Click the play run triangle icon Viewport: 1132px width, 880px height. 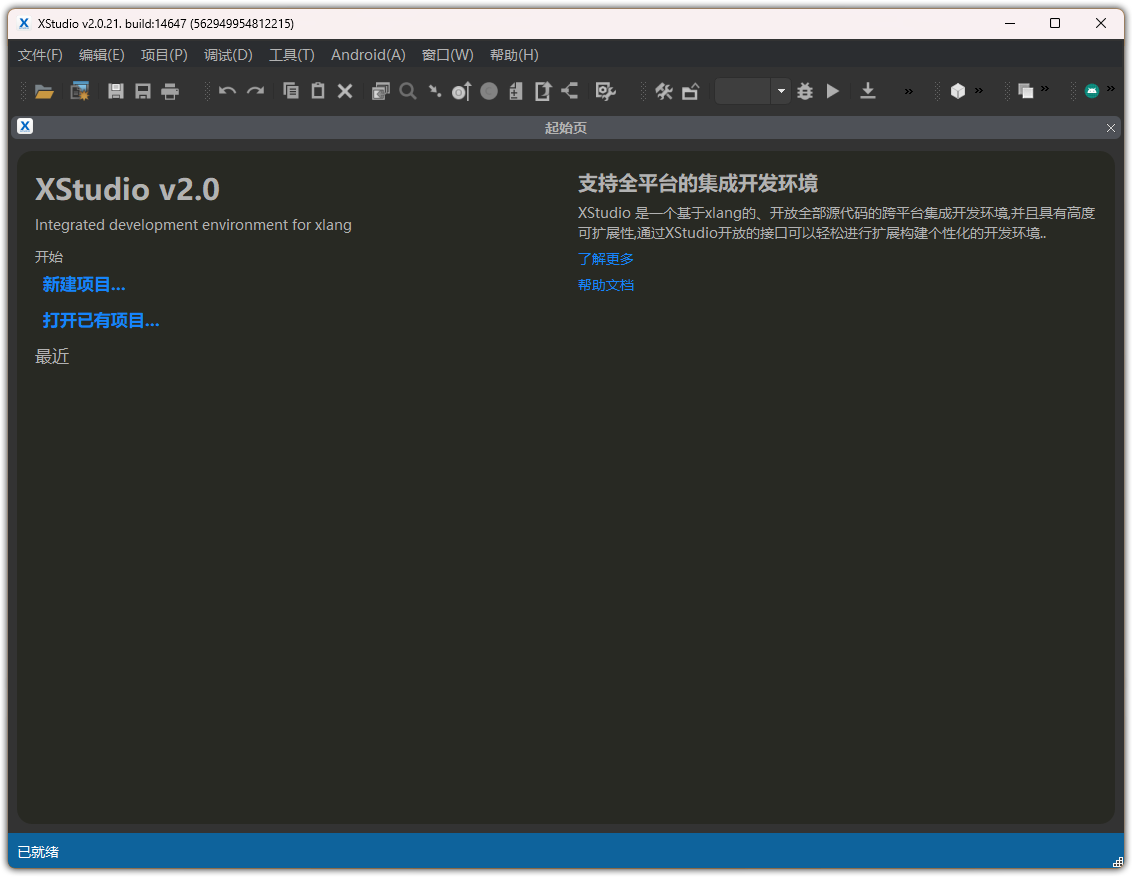click(x=833, y=91)
